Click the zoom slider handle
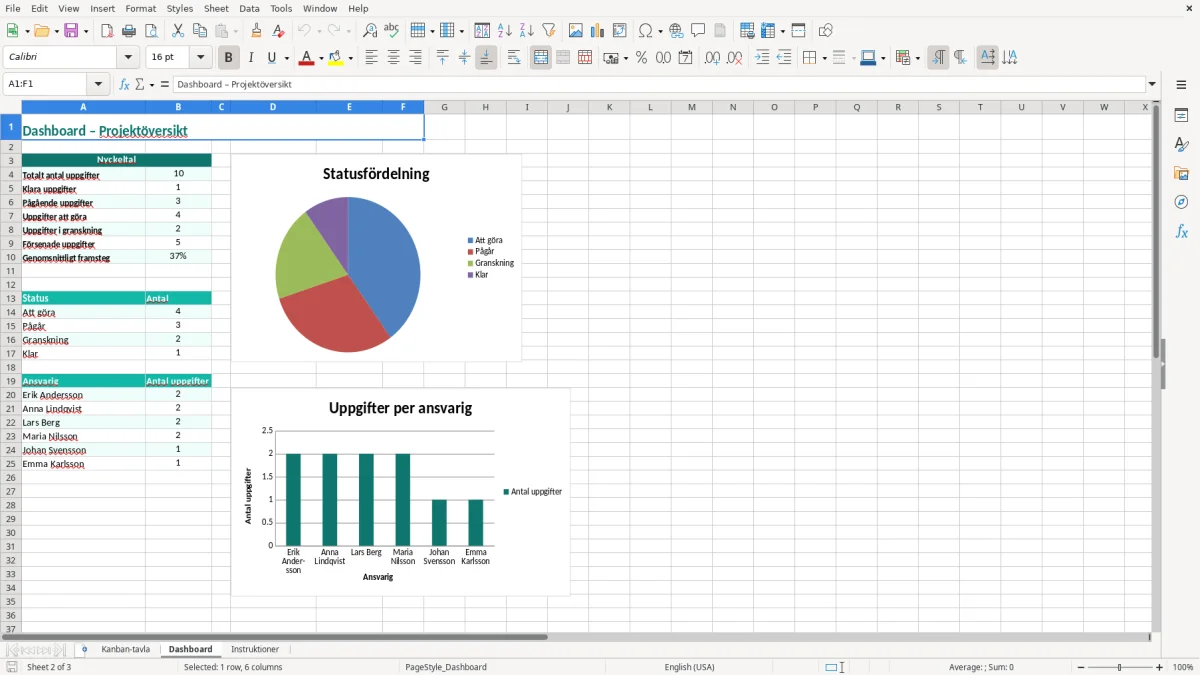 (1120, 667)
